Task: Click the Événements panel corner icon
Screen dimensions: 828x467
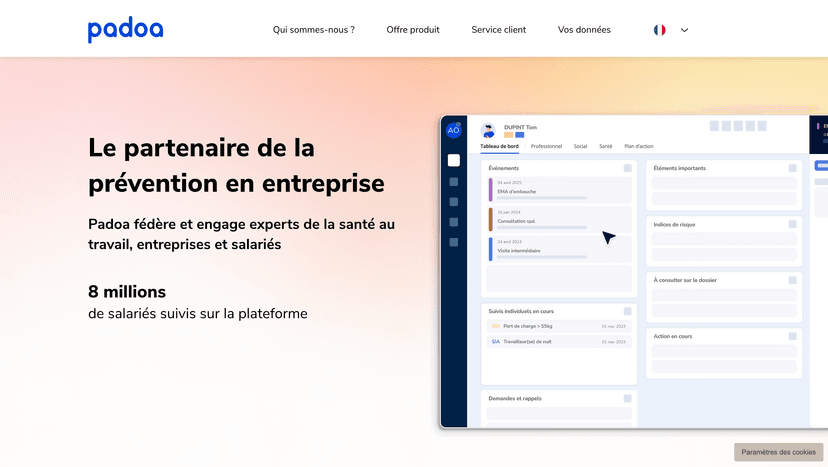Action: click(x=628, y=168)
